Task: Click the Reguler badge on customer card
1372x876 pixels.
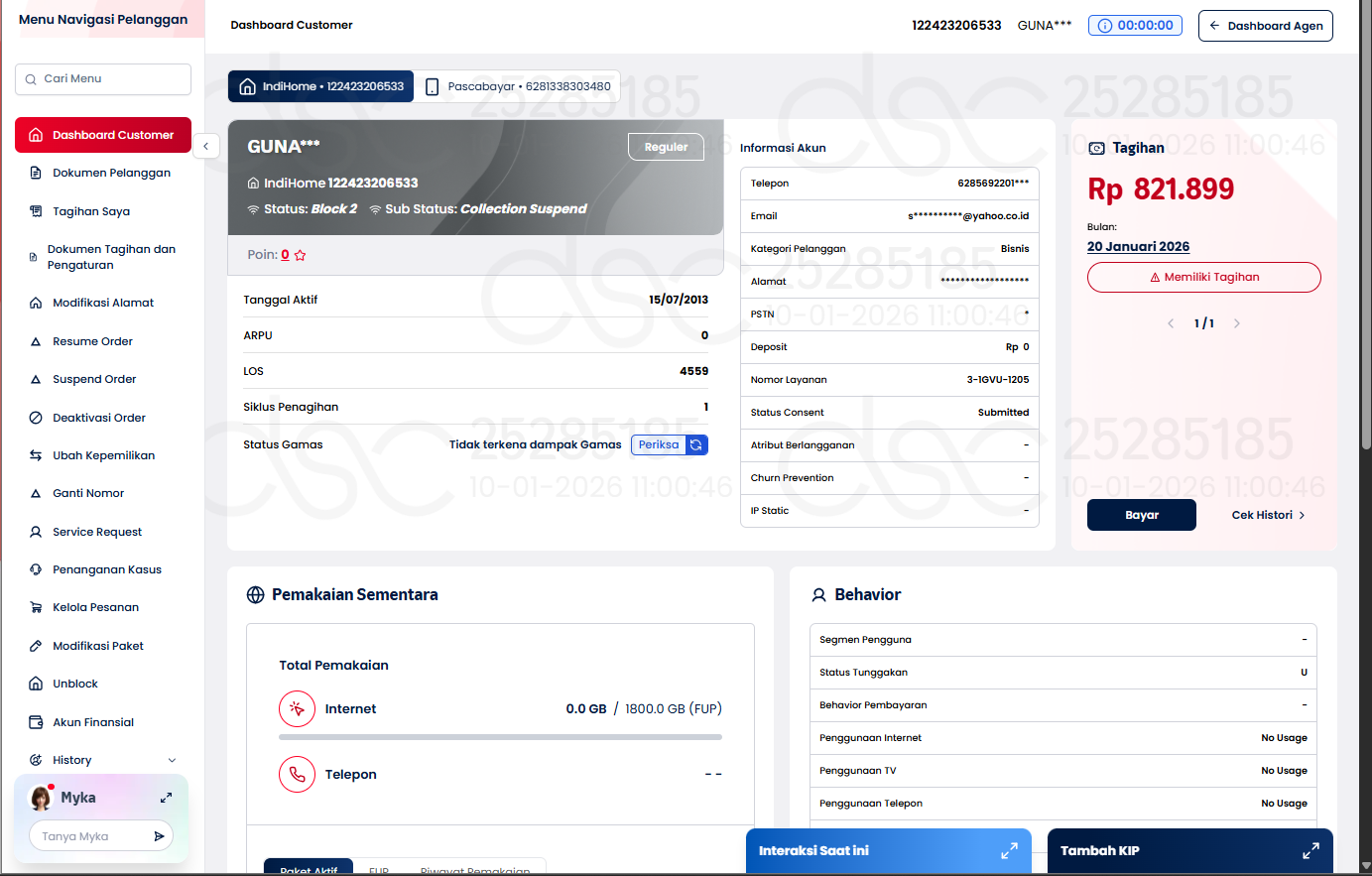Action: coord(666,147)
